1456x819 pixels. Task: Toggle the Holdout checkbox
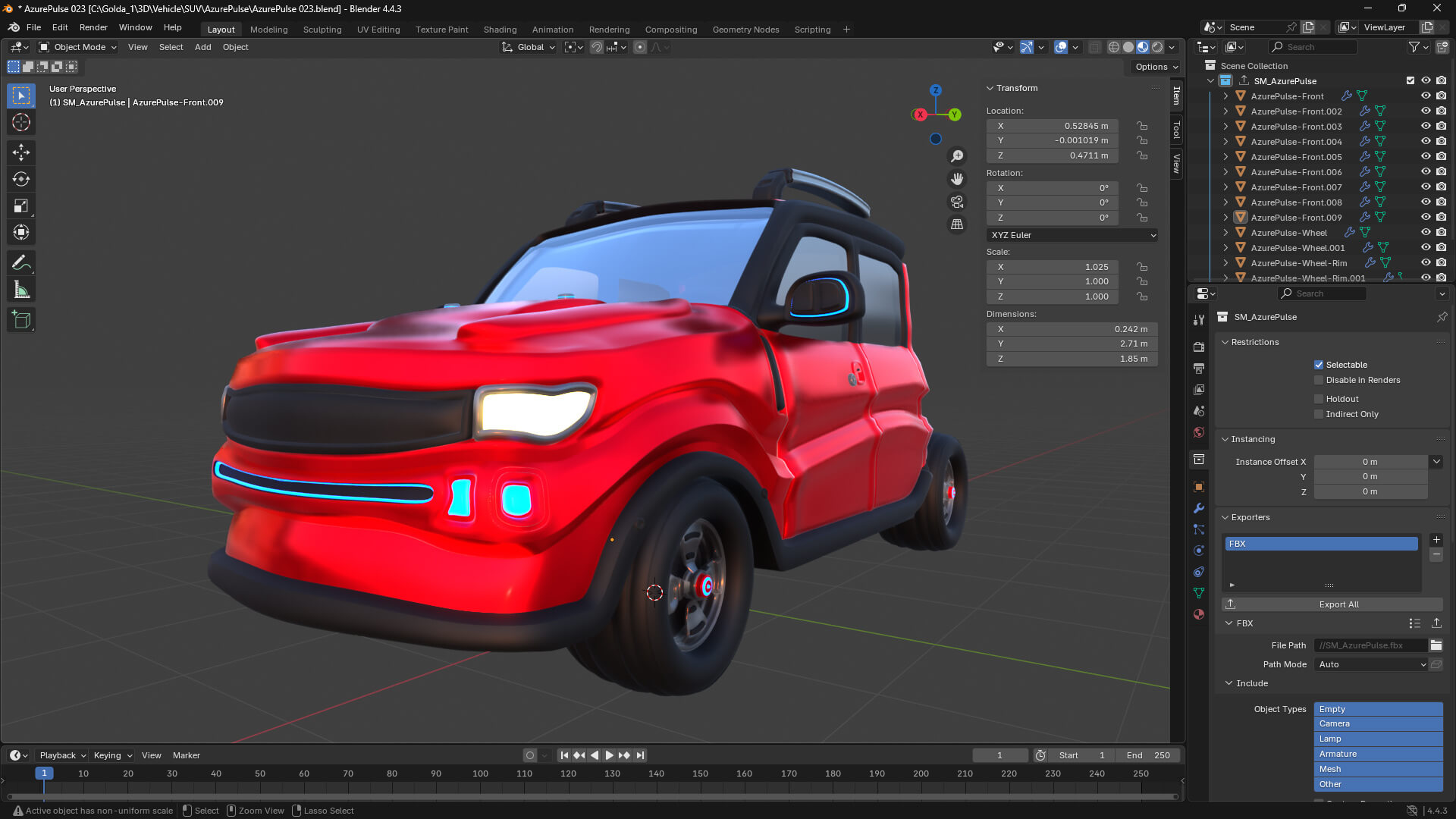click(x=1319, y=398)
